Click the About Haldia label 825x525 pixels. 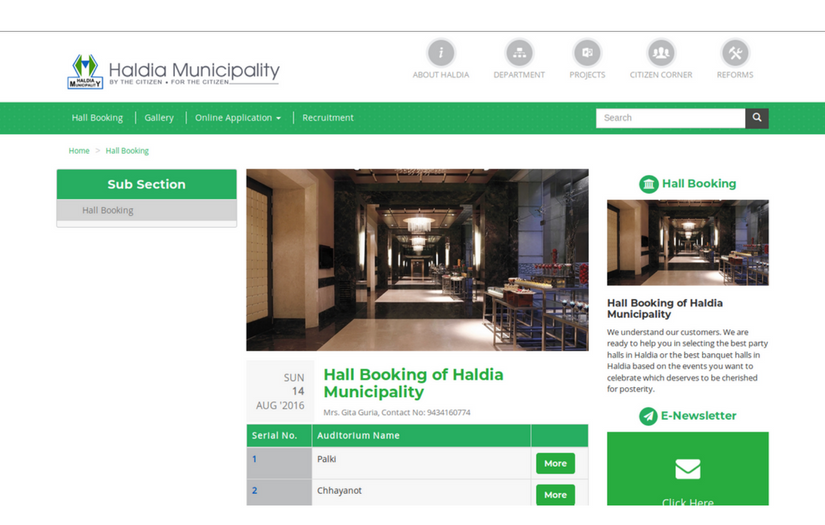tap(441, 75)
